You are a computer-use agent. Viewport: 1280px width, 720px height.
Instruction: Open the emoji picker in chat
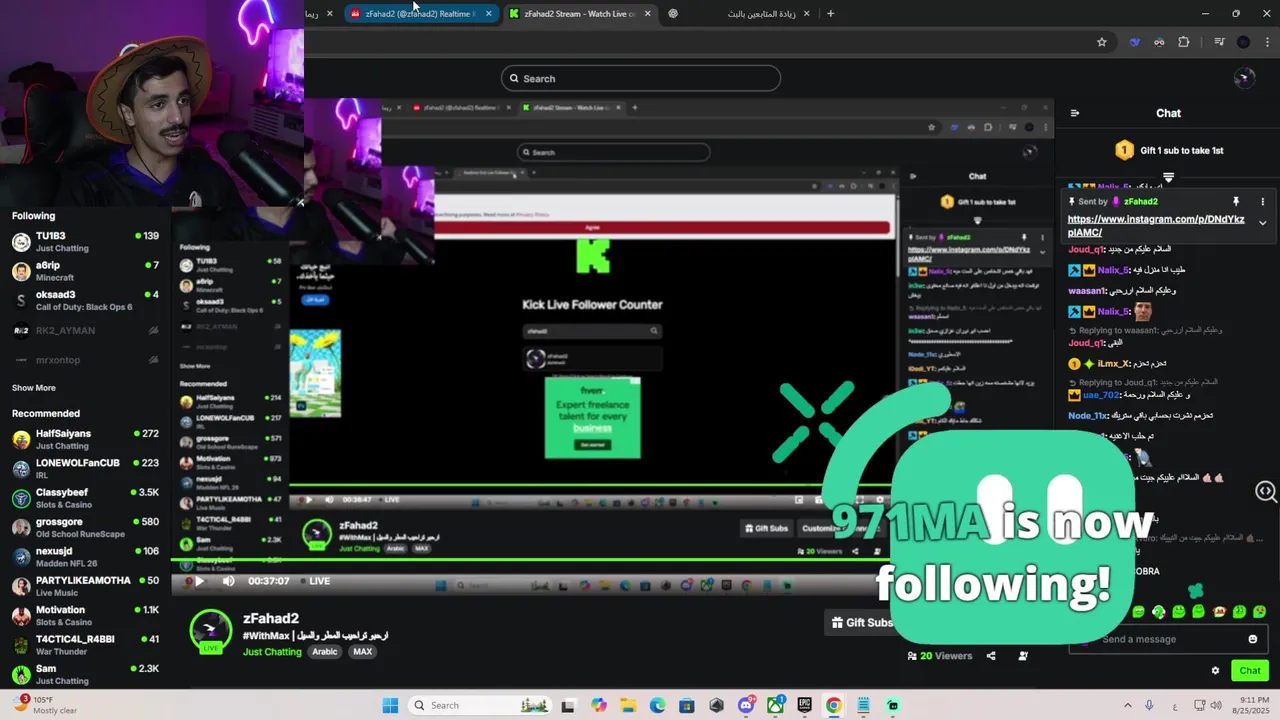(1252, 639)
